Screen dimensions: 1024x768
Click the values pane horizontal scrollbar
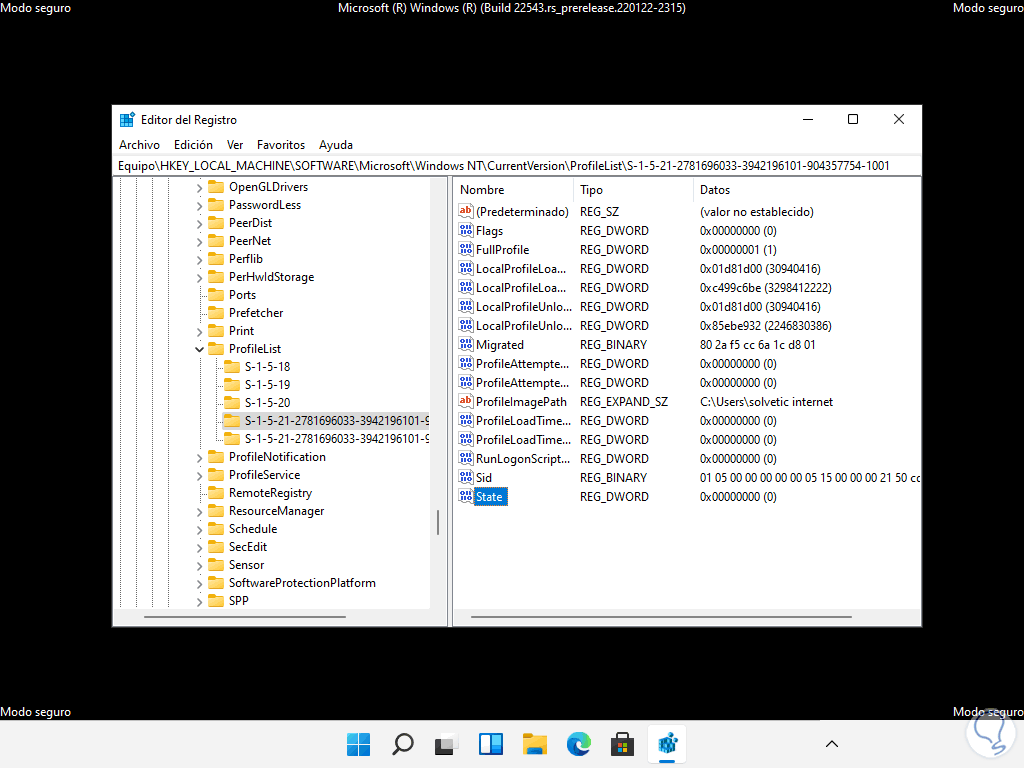[x=661, y=616]
